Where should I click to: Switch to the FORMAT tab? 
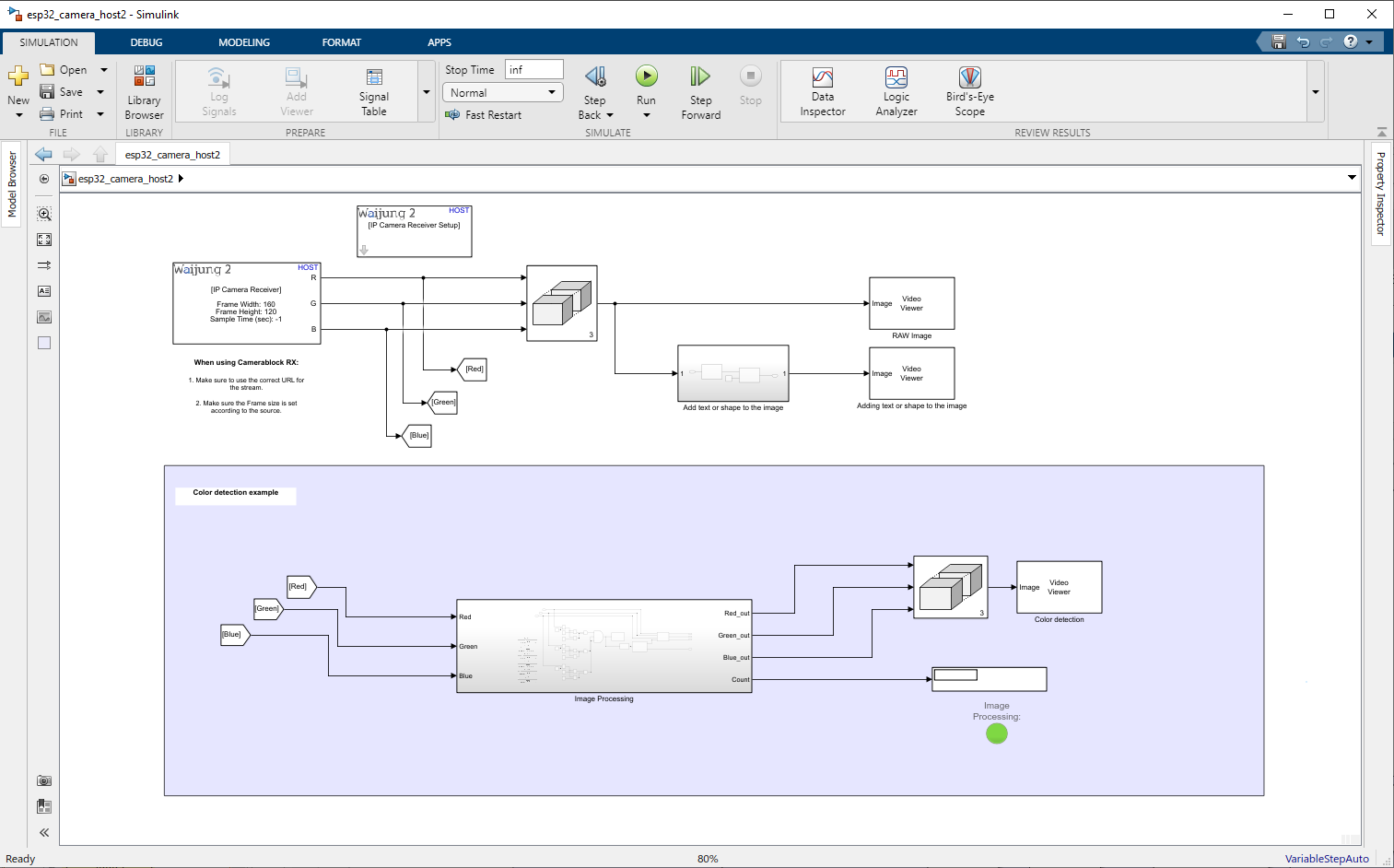(x=342, y=42)
